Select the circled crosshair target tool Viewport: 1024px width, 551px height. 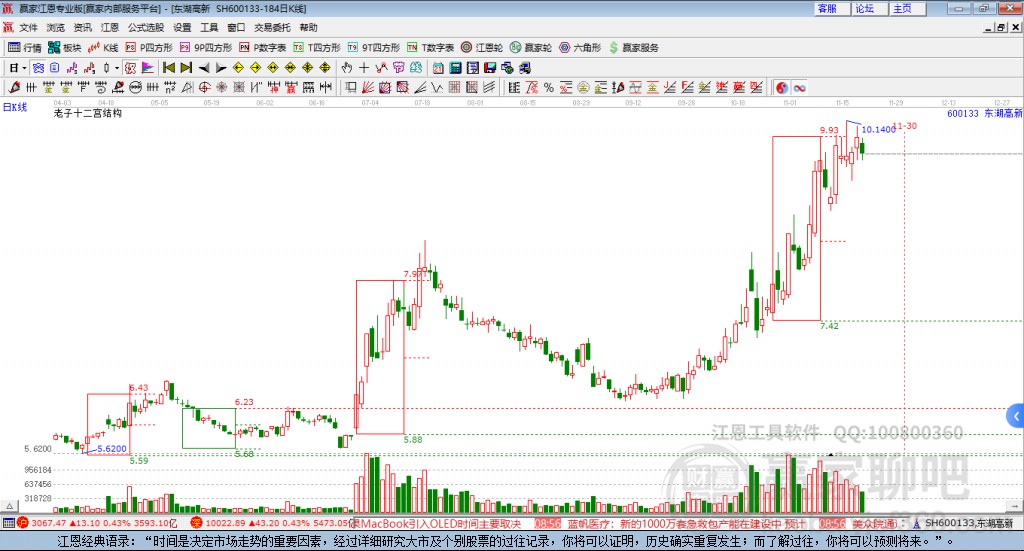pyautogui.click(x=204, y=87)
